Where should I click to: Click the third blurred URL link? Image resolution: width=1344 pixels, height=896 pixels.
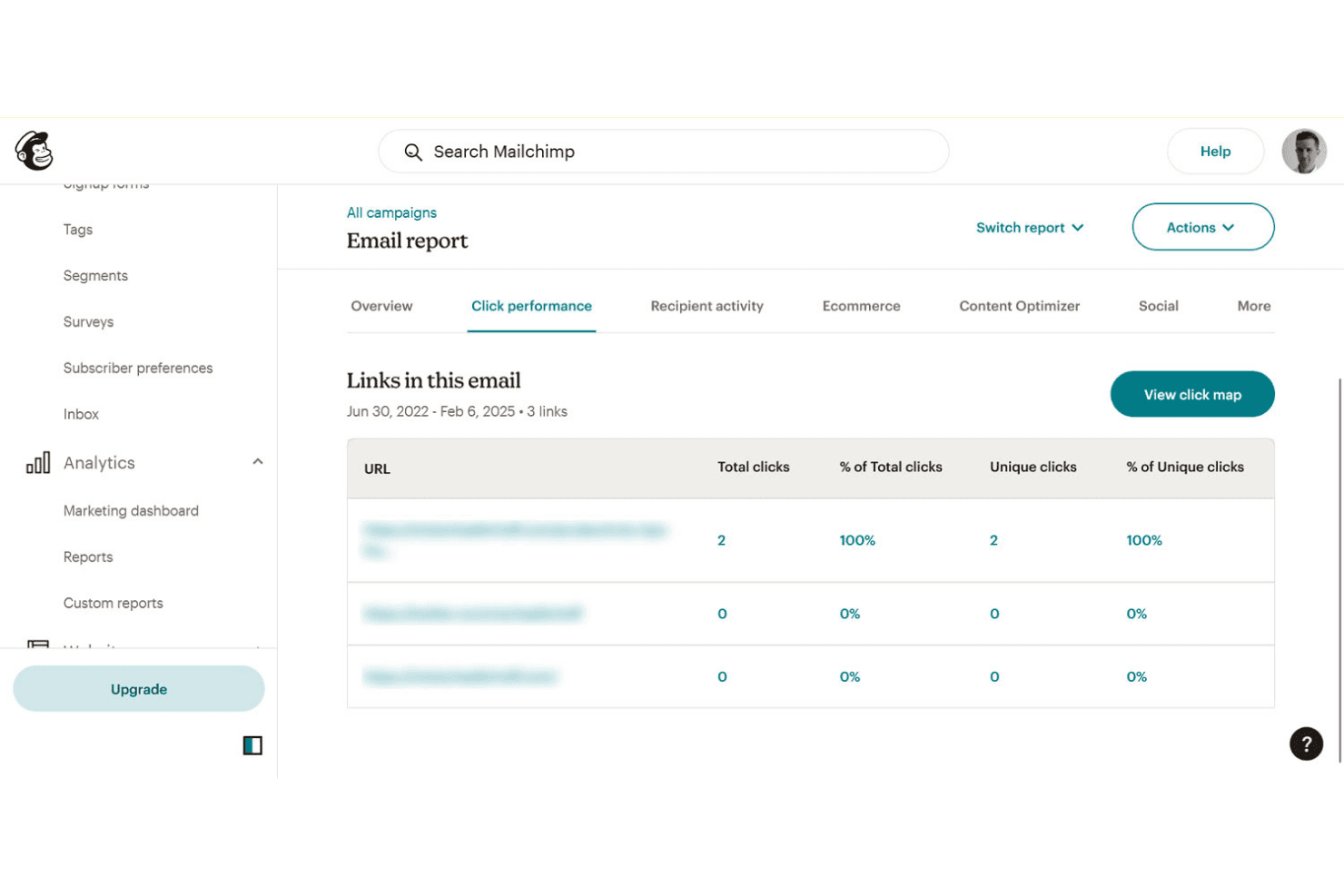[460, 677]
